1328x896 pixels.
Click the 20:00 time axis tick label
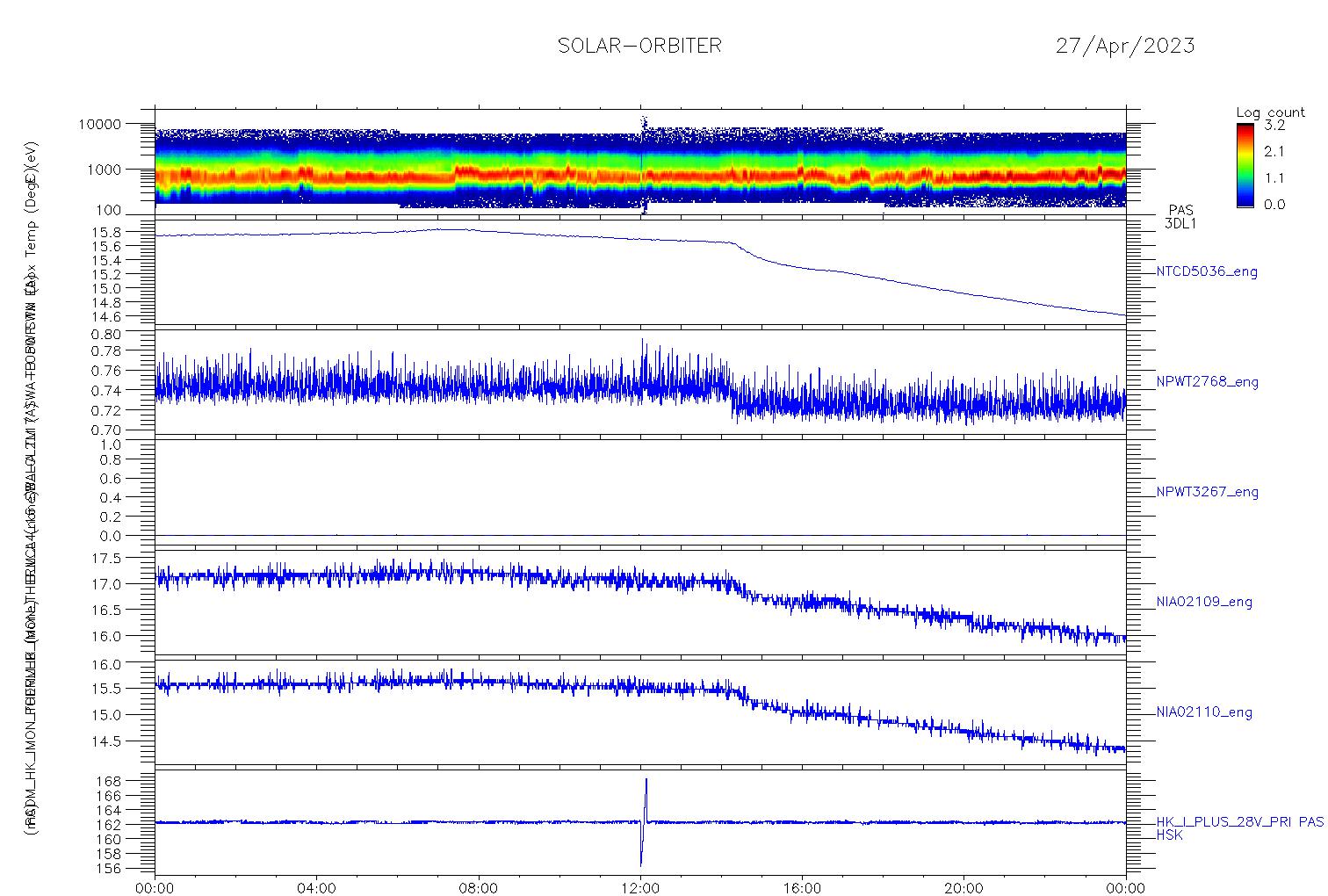point(964,888)
